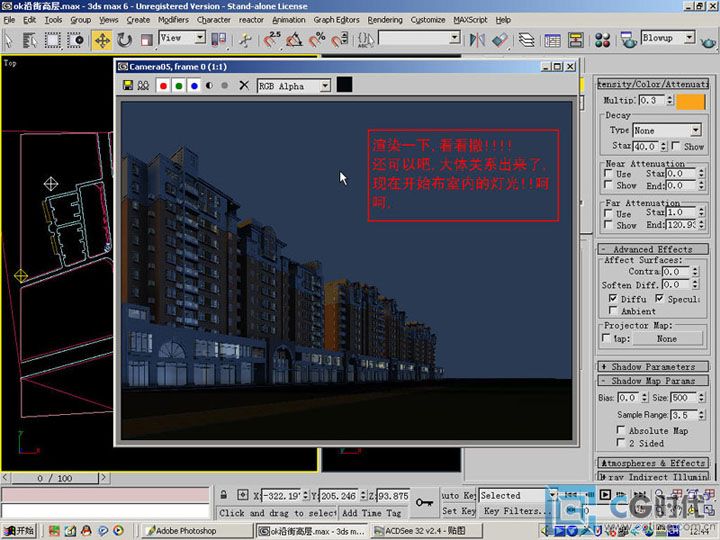Toggle Select and Manipulate tool
Viewport: 720px width, 540px height.
[245, 40]
